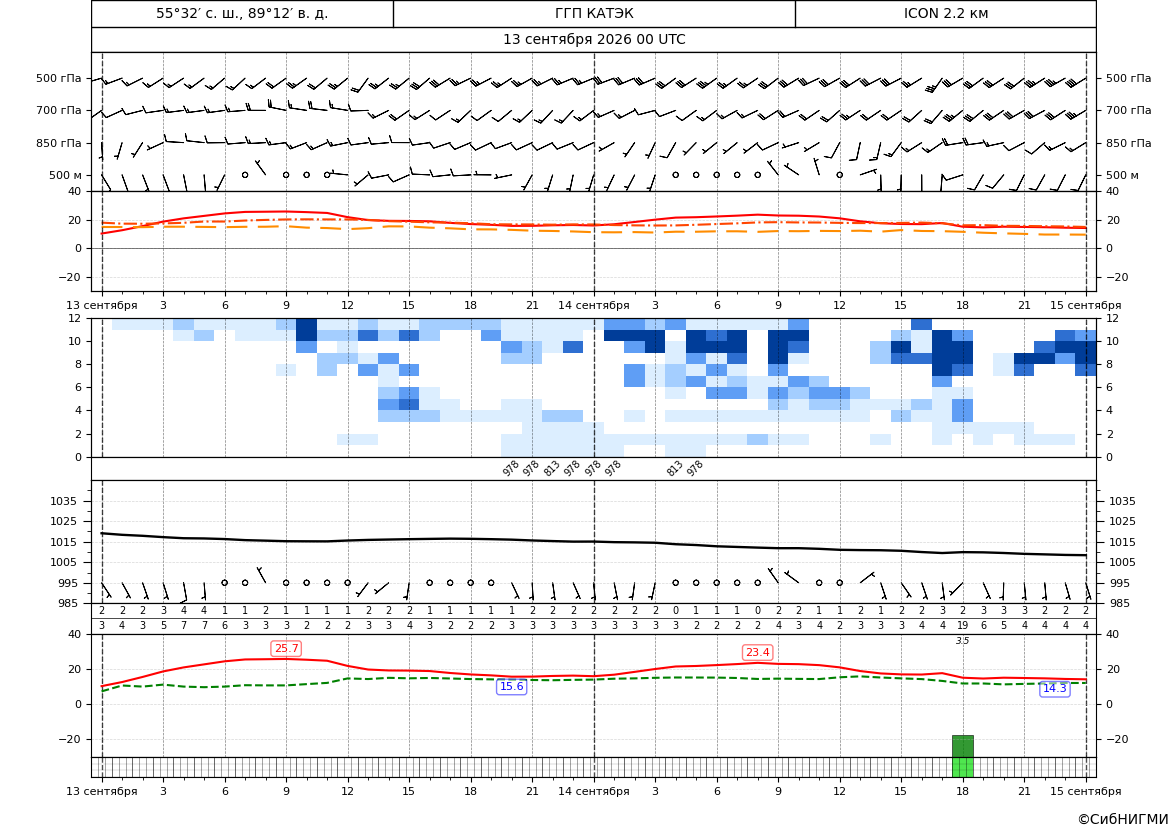The height and width of the screenshot is (827, 1169).
Task: Click the red 25.7 maximum temperature label
Action: pyautogui.click(x=286, y=649)
